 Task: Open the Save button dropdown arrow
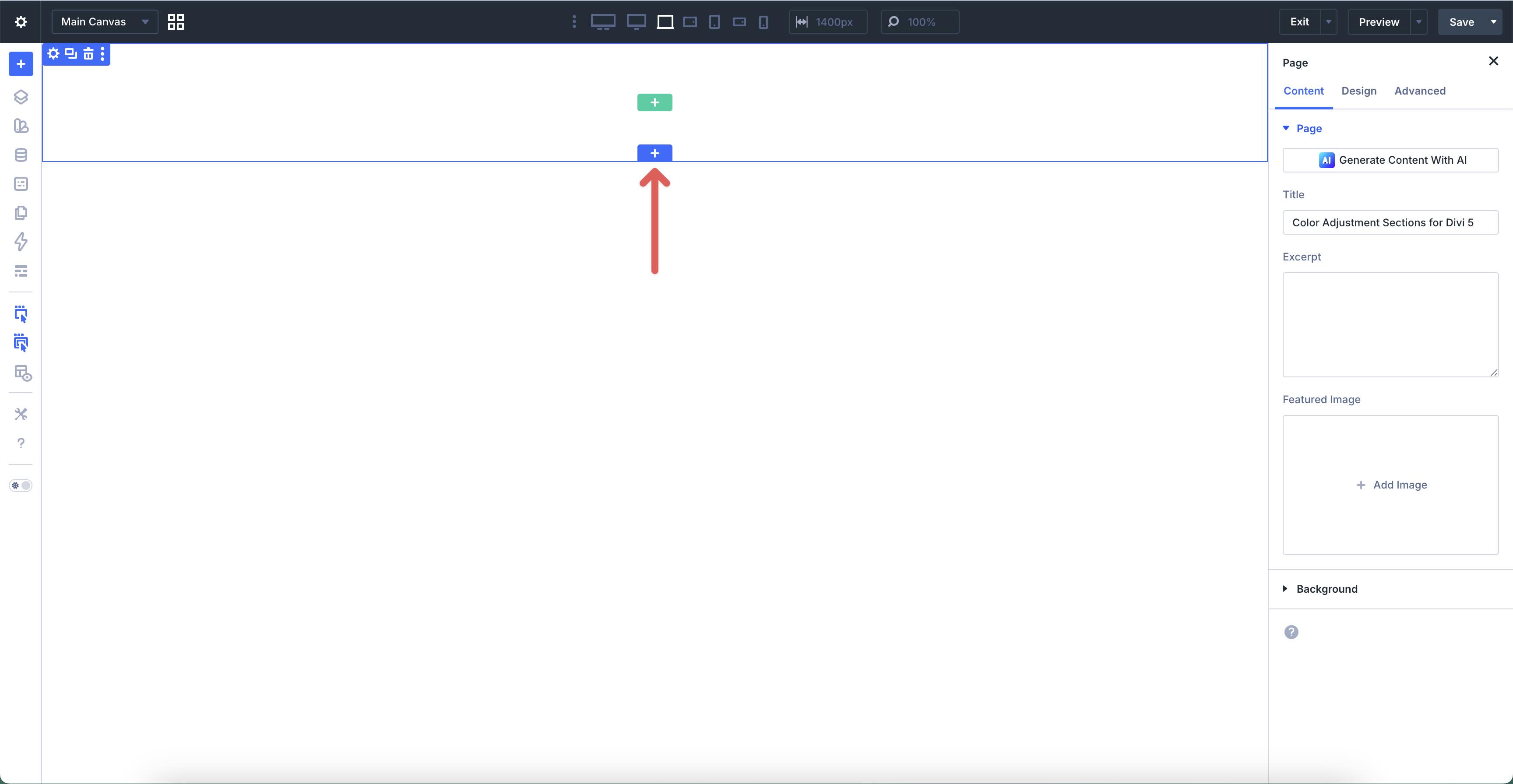[x=1495, y=22]
